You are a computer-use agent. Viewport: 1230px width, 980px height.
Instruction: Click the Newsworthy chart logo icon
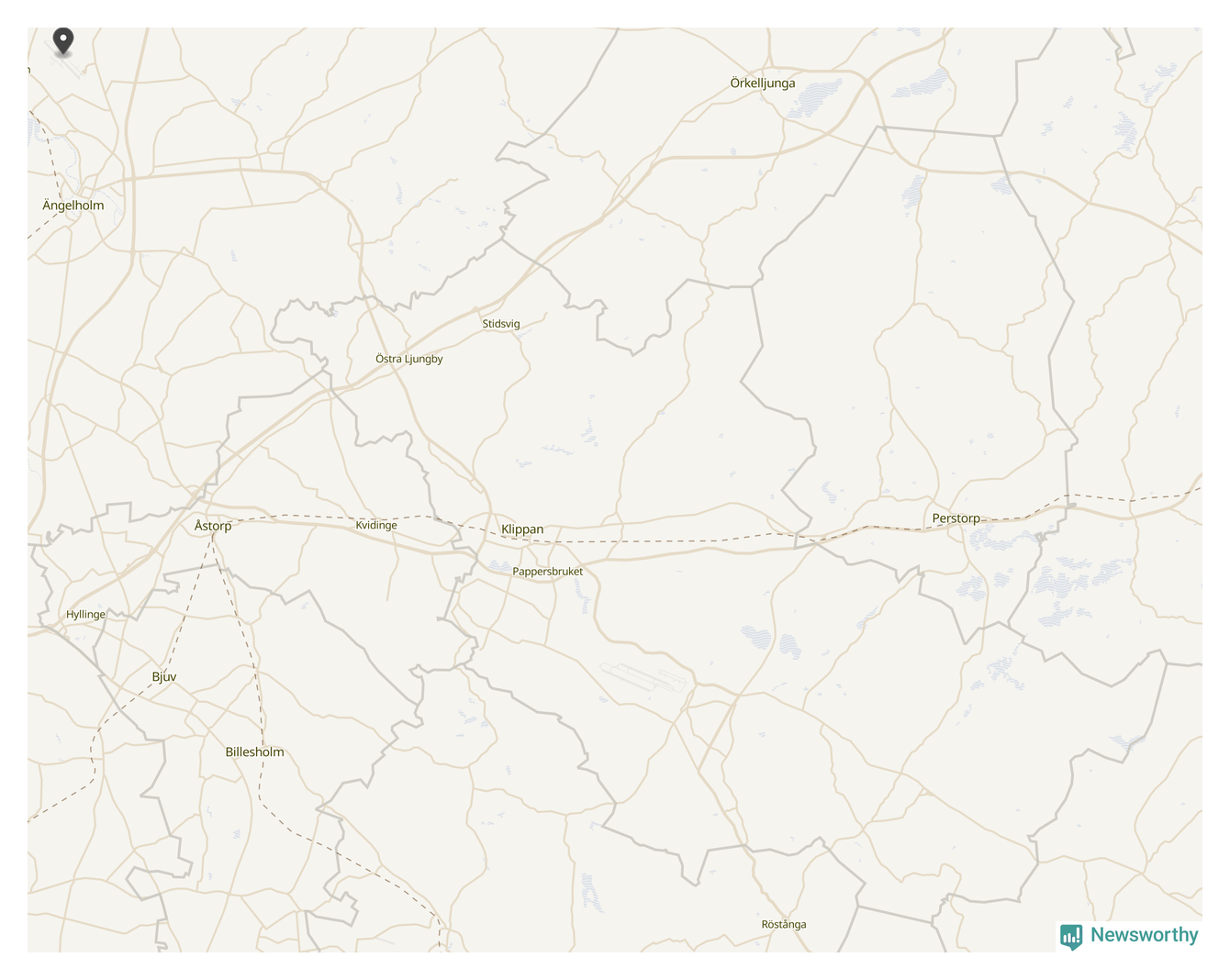pos(1071,936)
